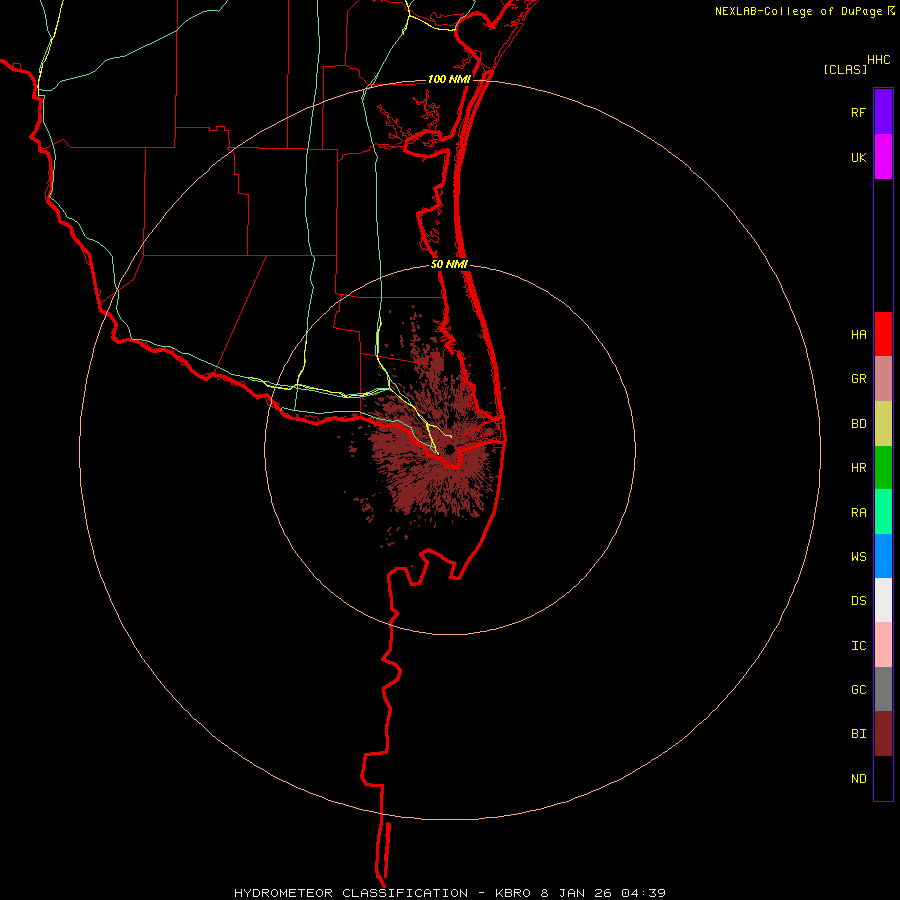This screenshot has width=900, height=900.
Task: Click the HA red legend swatch
Action: point(883,334)
